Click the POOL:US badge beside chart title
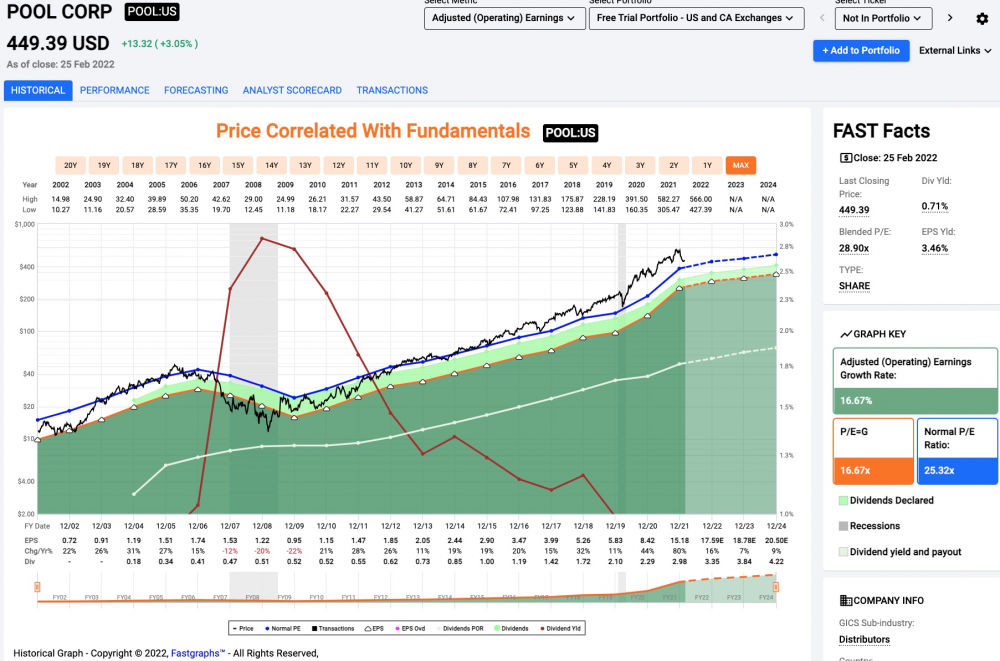Image resolution: width=1000 pixels, height=661 pixels. 570,133
